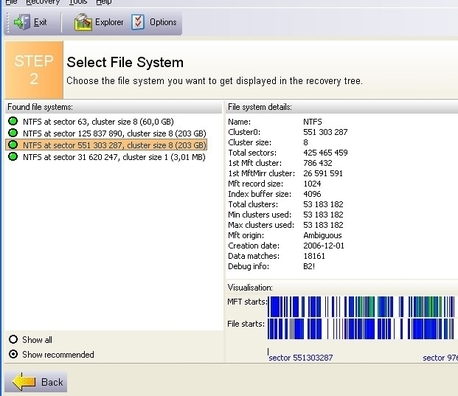Click 1st MftMirr cluster value 26 591 591
Screen dimensions: 458x396
[x=323, y=173]
